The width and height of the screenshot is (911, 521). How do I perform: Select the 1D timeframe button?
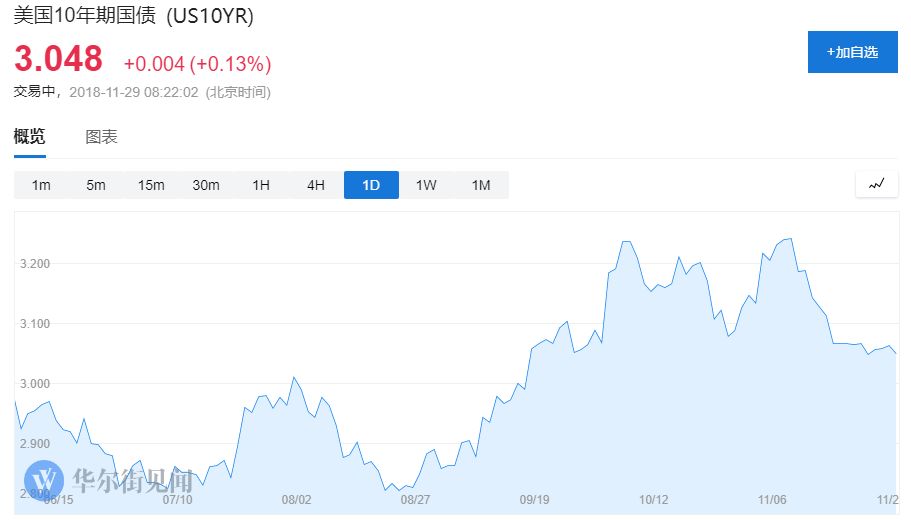(x=371, y=185)
